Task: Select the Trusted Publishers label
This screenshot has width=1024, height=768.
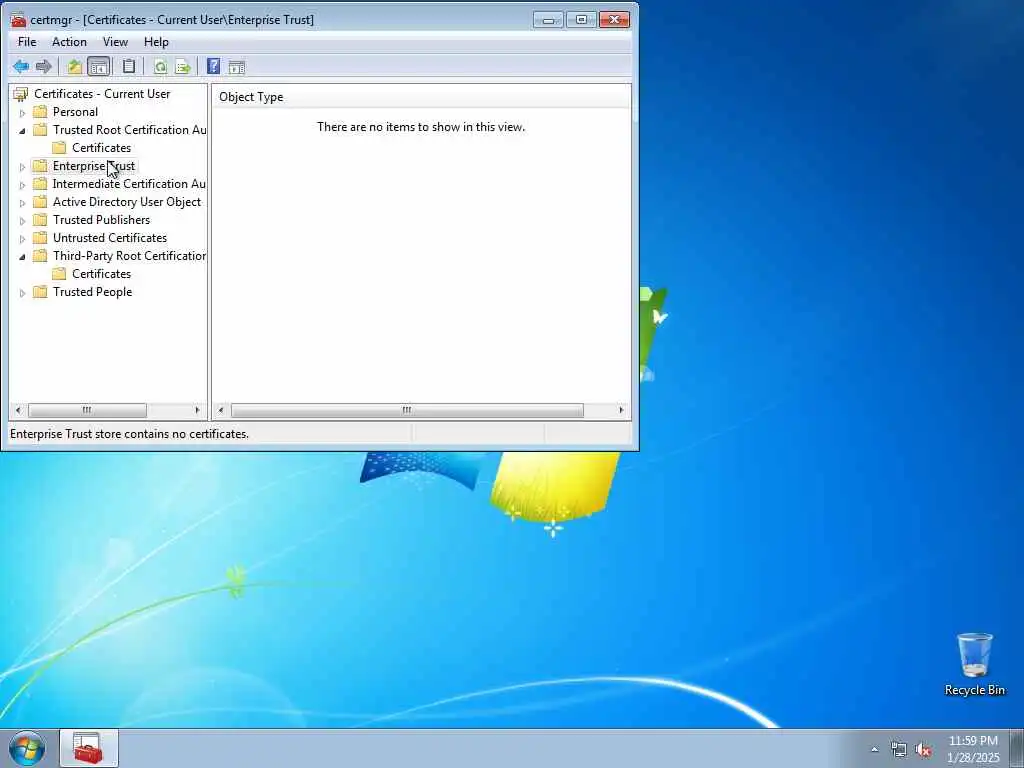Action: pyautogui.click(x=101, y=219)
